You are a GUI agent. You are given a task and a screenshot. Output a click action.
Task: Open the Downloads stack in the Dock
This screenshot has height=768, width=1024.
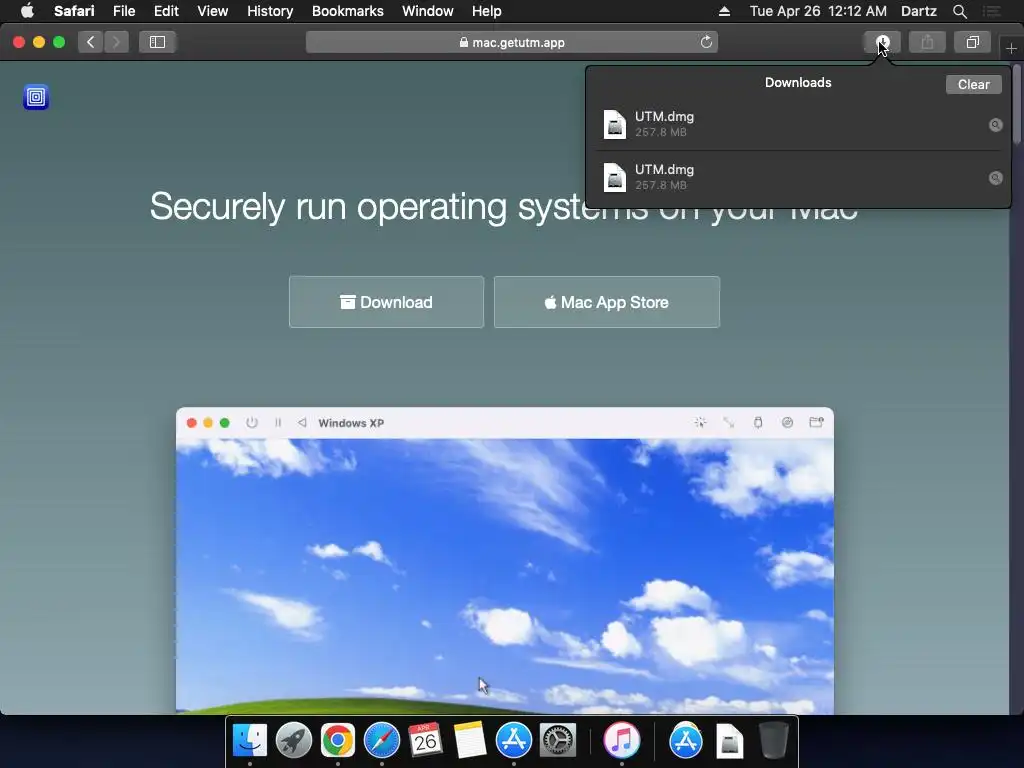(729, 741)
